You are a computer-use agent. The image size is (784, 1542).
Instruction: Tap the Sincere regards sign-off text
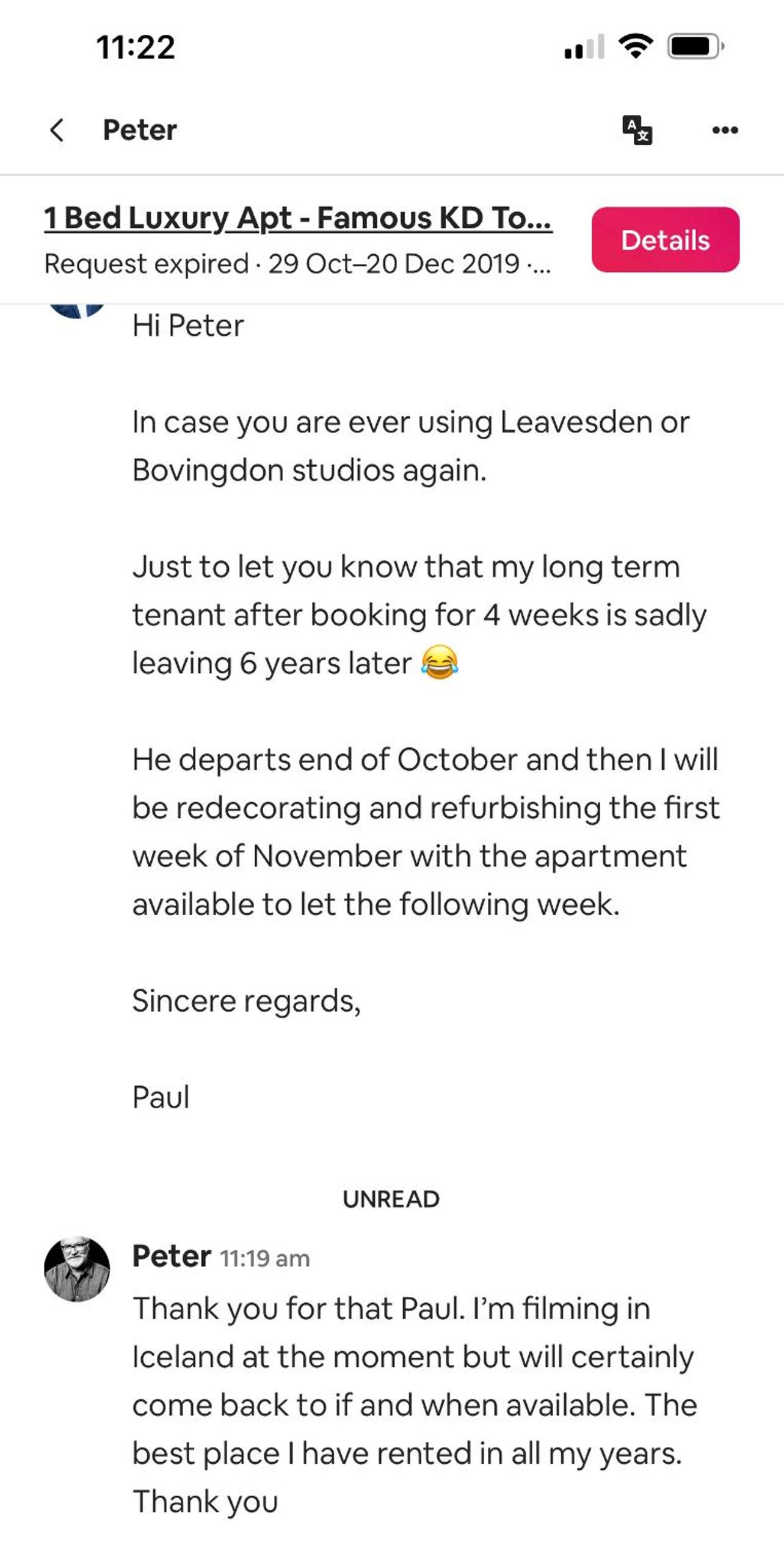tap(247, 1001)
